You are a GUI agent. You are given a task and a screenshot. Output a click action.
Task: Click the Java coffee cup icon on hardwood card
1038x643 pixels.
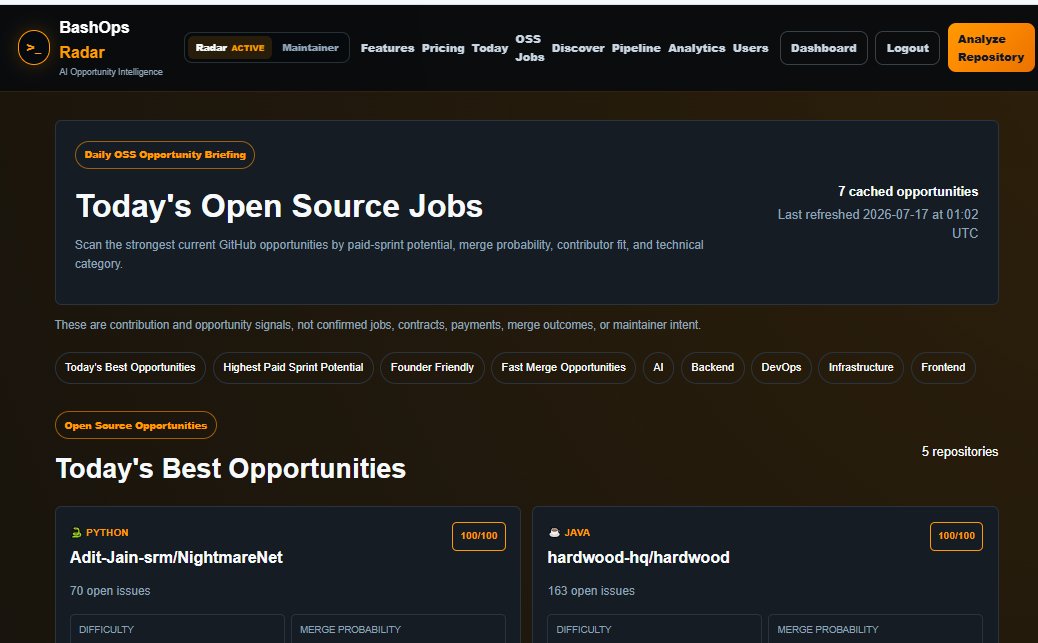click(x=554, y=532)
